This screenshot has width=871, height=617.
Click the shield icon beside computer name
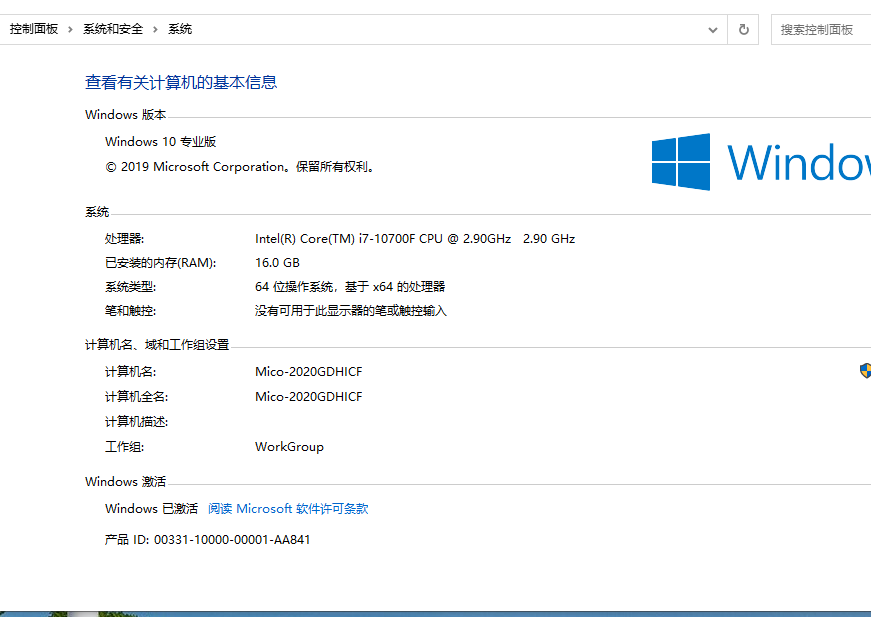pyautogui.click(x=865, y=371)
